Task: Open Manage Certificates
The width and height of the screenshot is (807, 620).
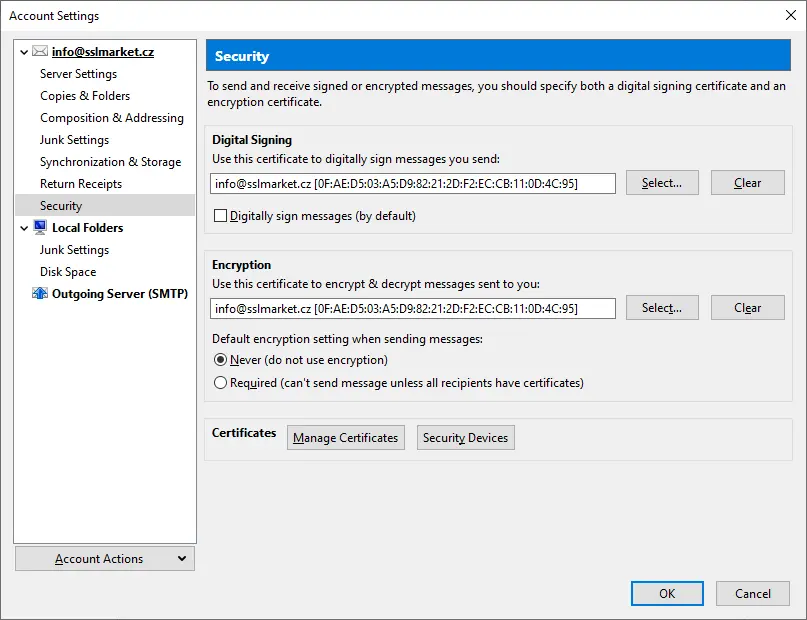Action: click(345, 437)
